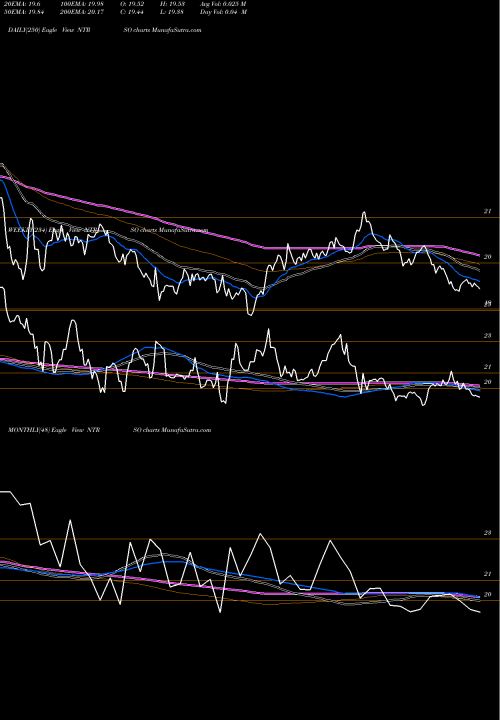Click the 200EMA: 20.17 value

81,12
